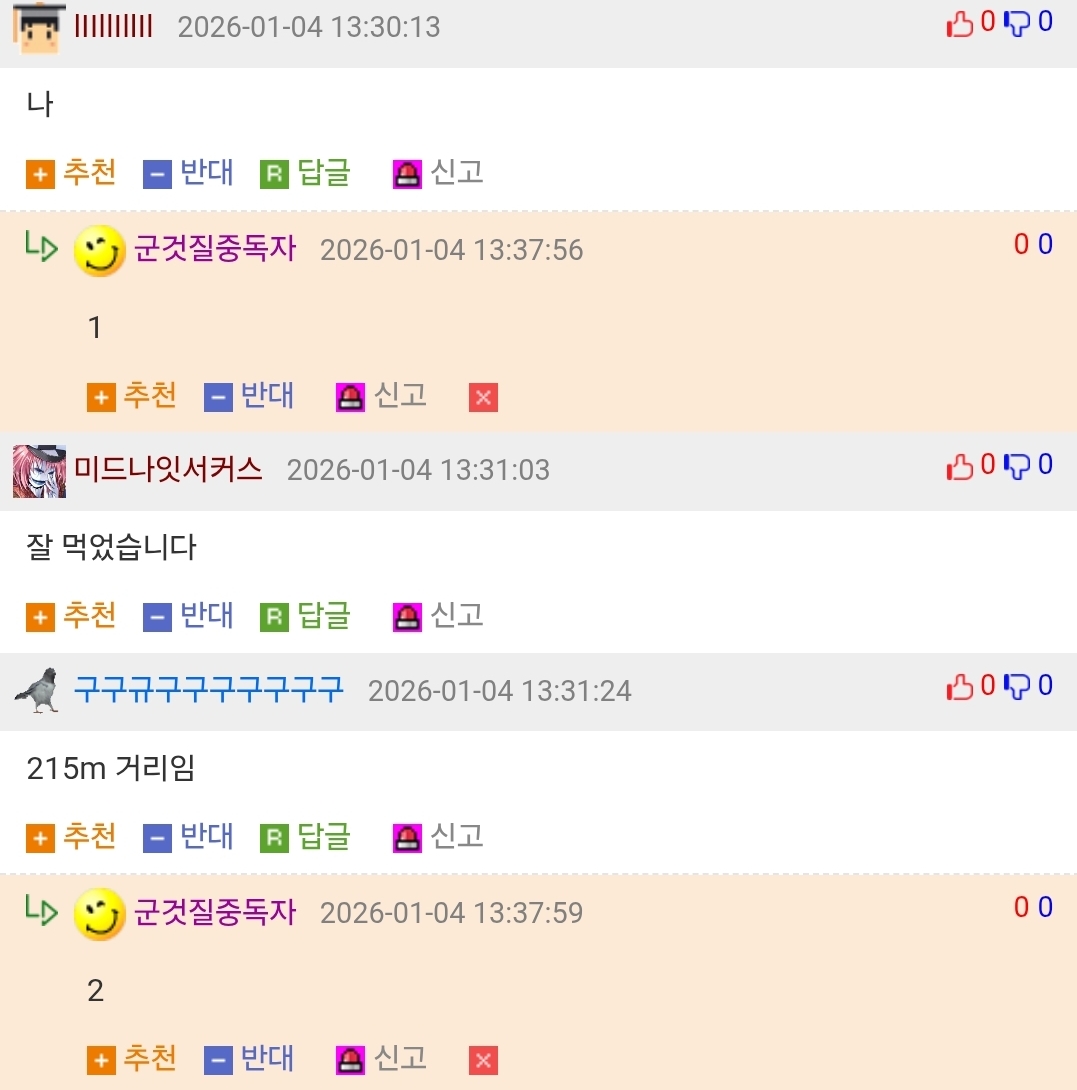Recommend the 잘 먹었습니다 comment
Screen dimensions: 1077x1090
71,617
